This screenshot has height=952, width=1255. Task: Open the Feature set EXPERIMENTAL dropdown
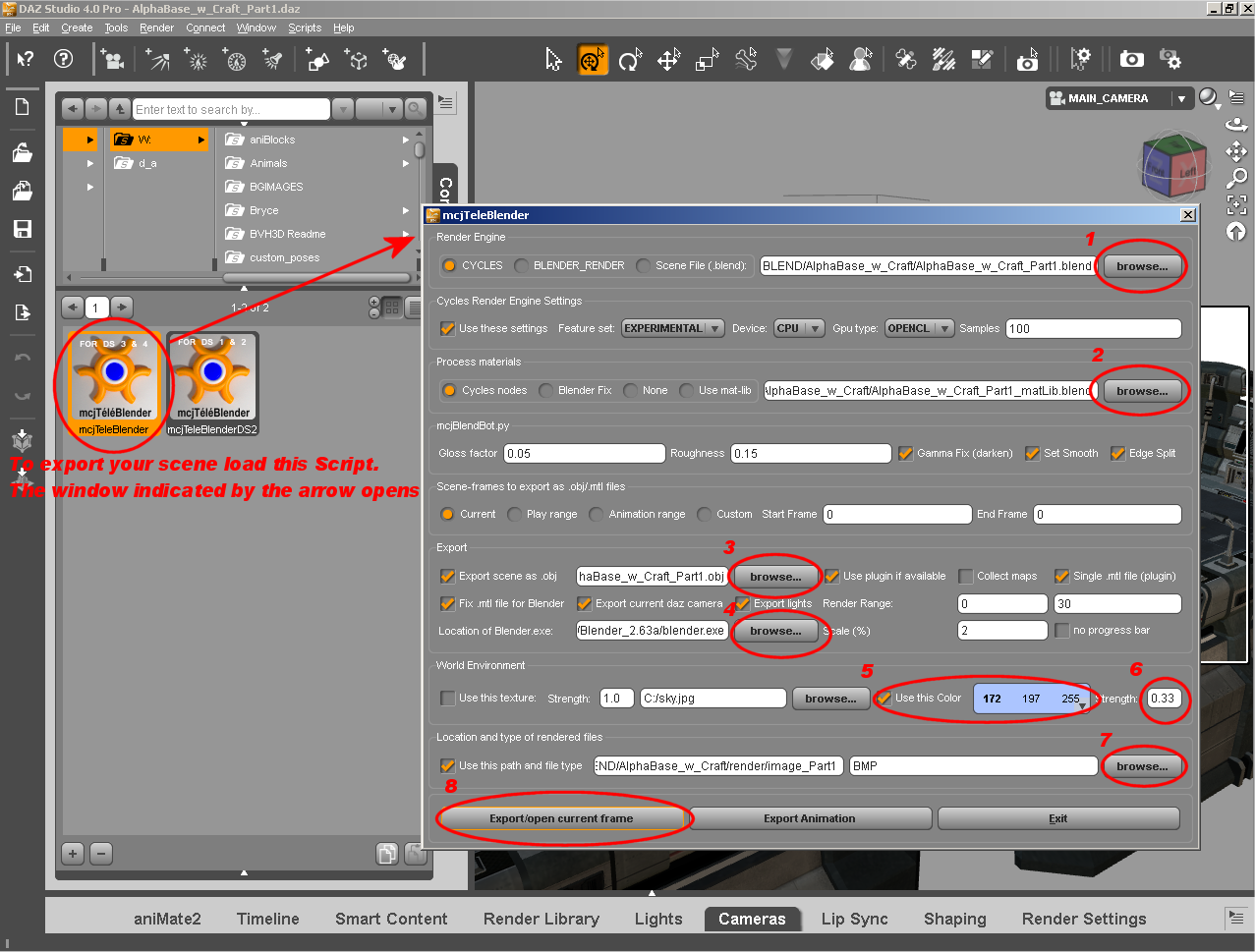(x=672, y=329)
